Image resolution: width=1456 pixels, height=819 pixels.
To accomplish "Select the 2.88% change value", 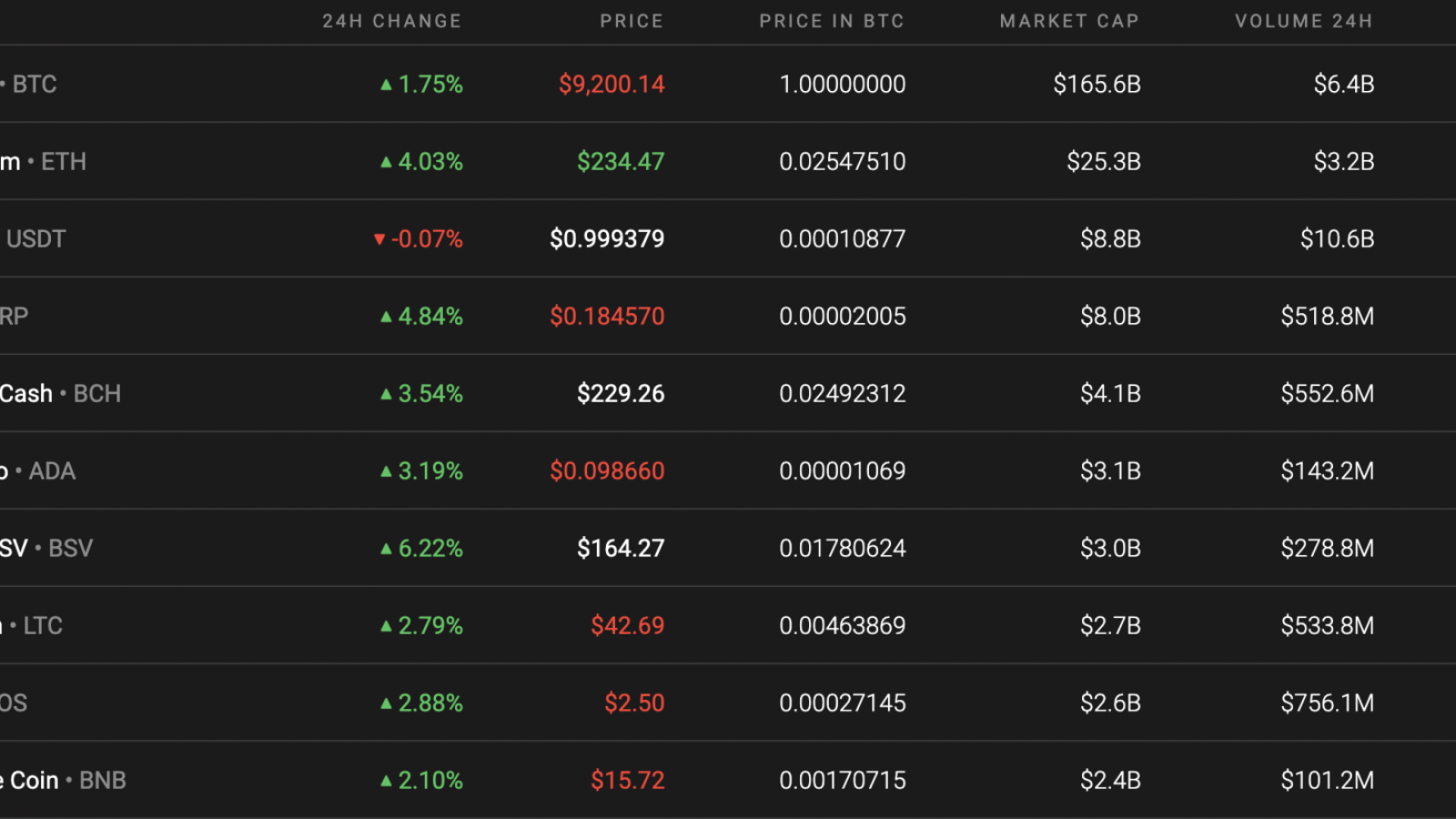I will pyautogui.click(x=430, y=703).
